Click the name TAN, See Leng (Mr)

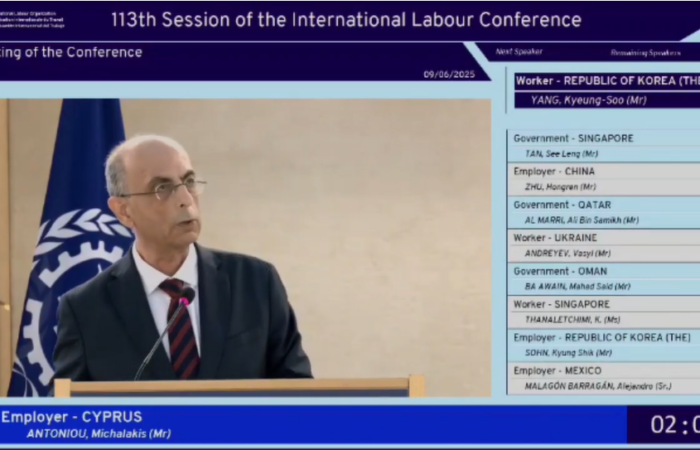[x=561, y=154]
